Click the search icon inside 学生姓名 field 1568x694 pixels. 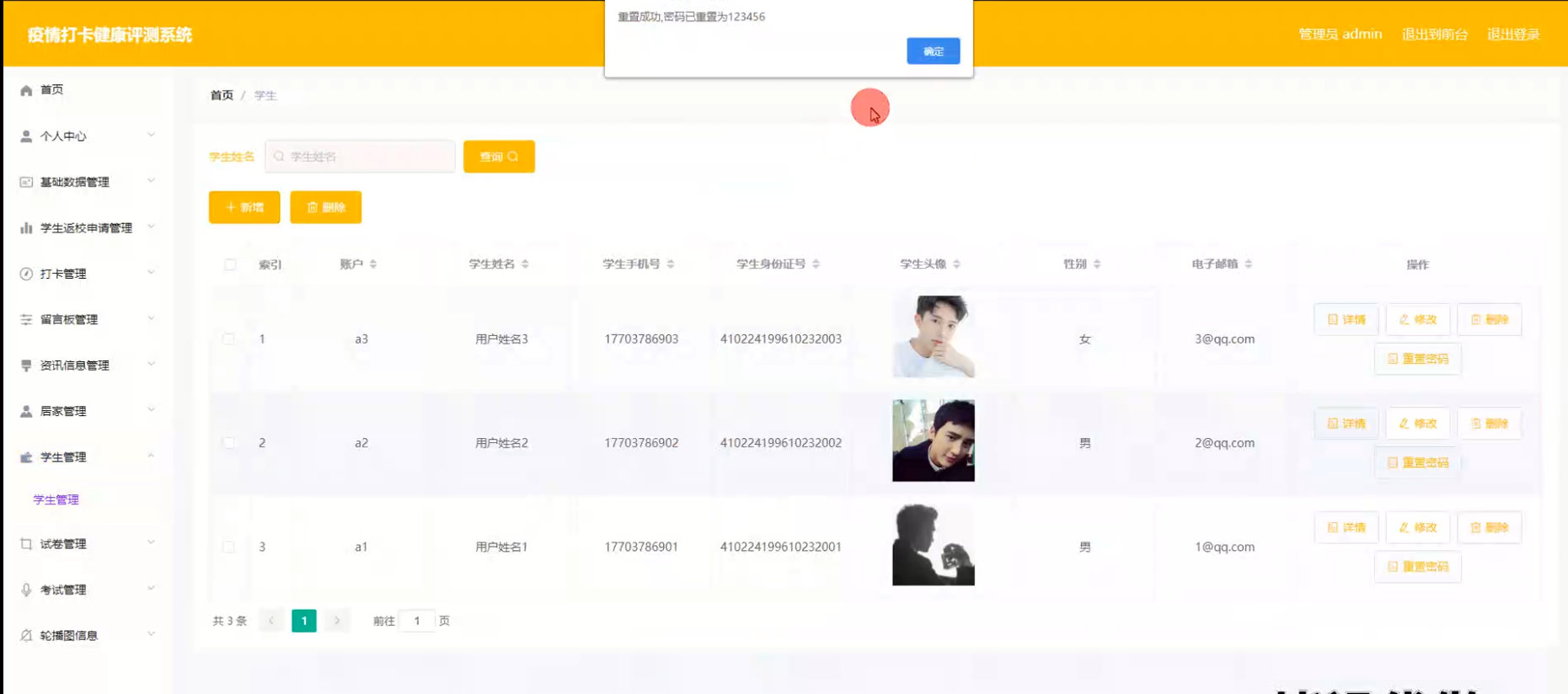pyautogui.click(x=279, y=157)
